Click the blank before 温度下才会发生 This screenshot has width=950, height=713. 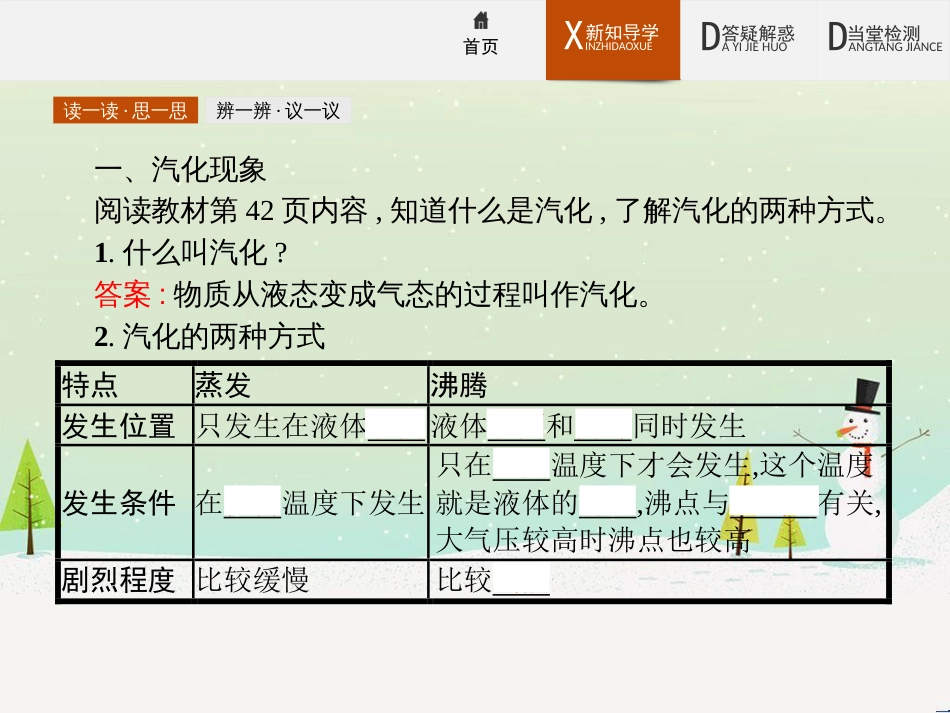point(521,465)
